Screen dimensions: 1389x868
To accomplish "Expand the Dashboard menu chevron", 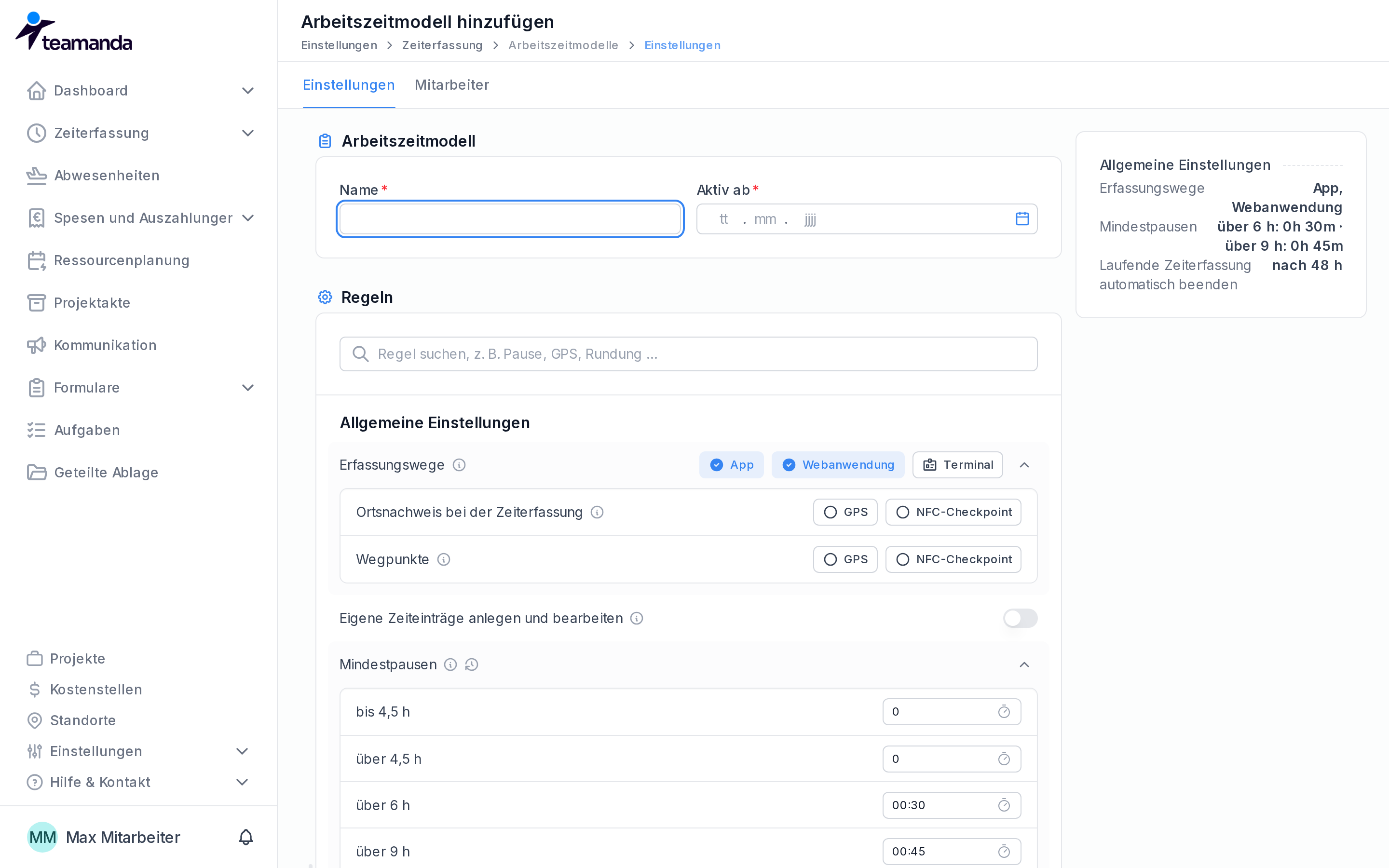I will pyautogui.click(x=248, y=91).
